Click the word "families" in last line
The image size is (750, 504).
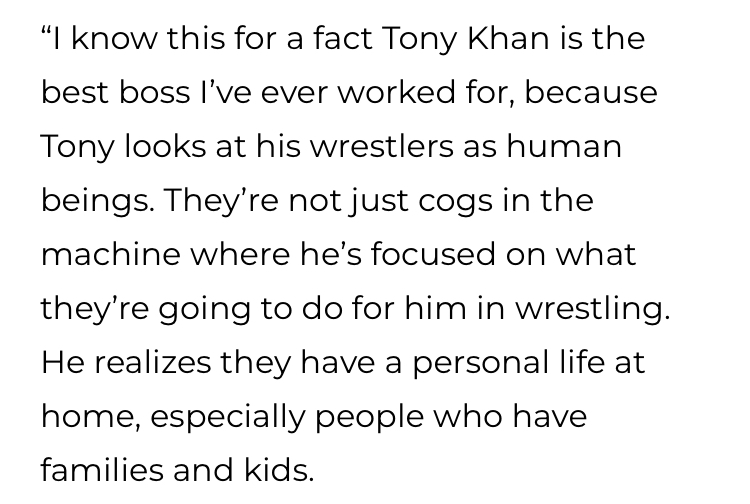point(102,470)
